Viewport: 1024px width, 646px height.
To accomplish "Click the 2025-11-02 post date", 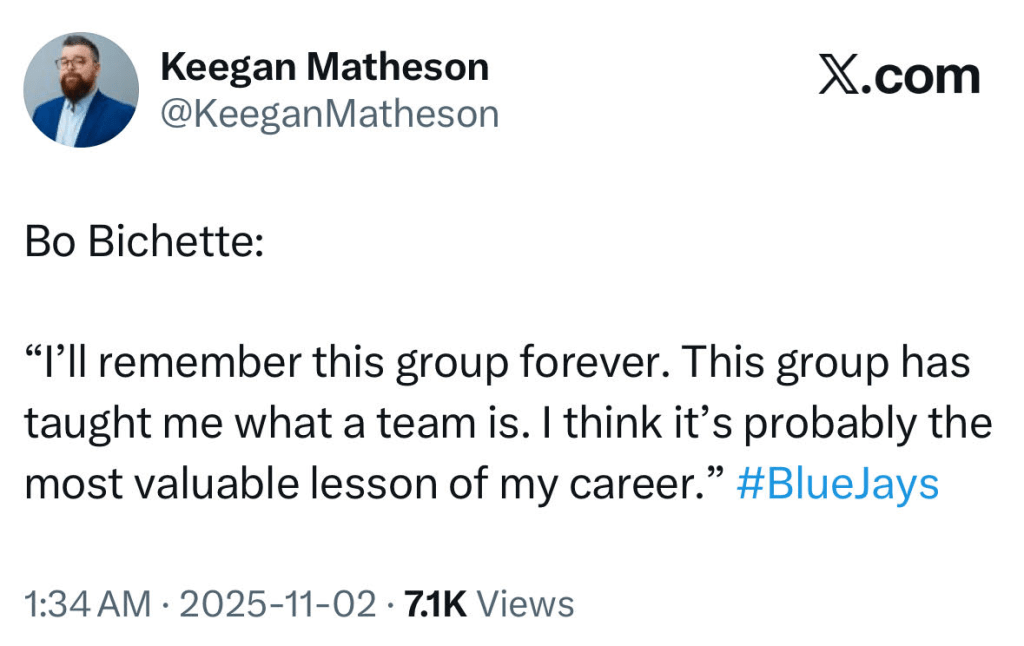I will 279,604.
